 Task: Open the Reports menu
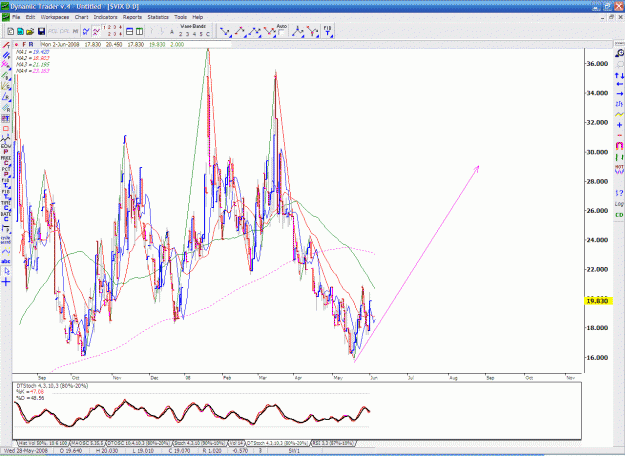click(132, 17)
